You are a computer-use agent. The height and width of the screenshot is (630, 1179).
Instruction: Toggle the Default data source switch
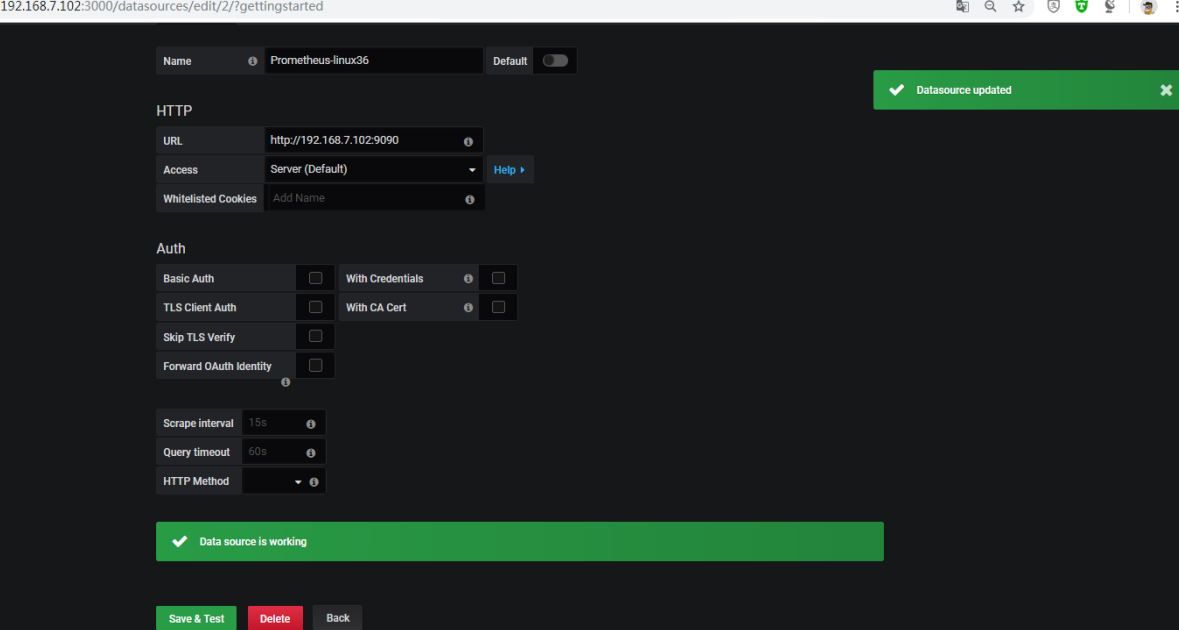pyautogui.click(x=555, y=61)
